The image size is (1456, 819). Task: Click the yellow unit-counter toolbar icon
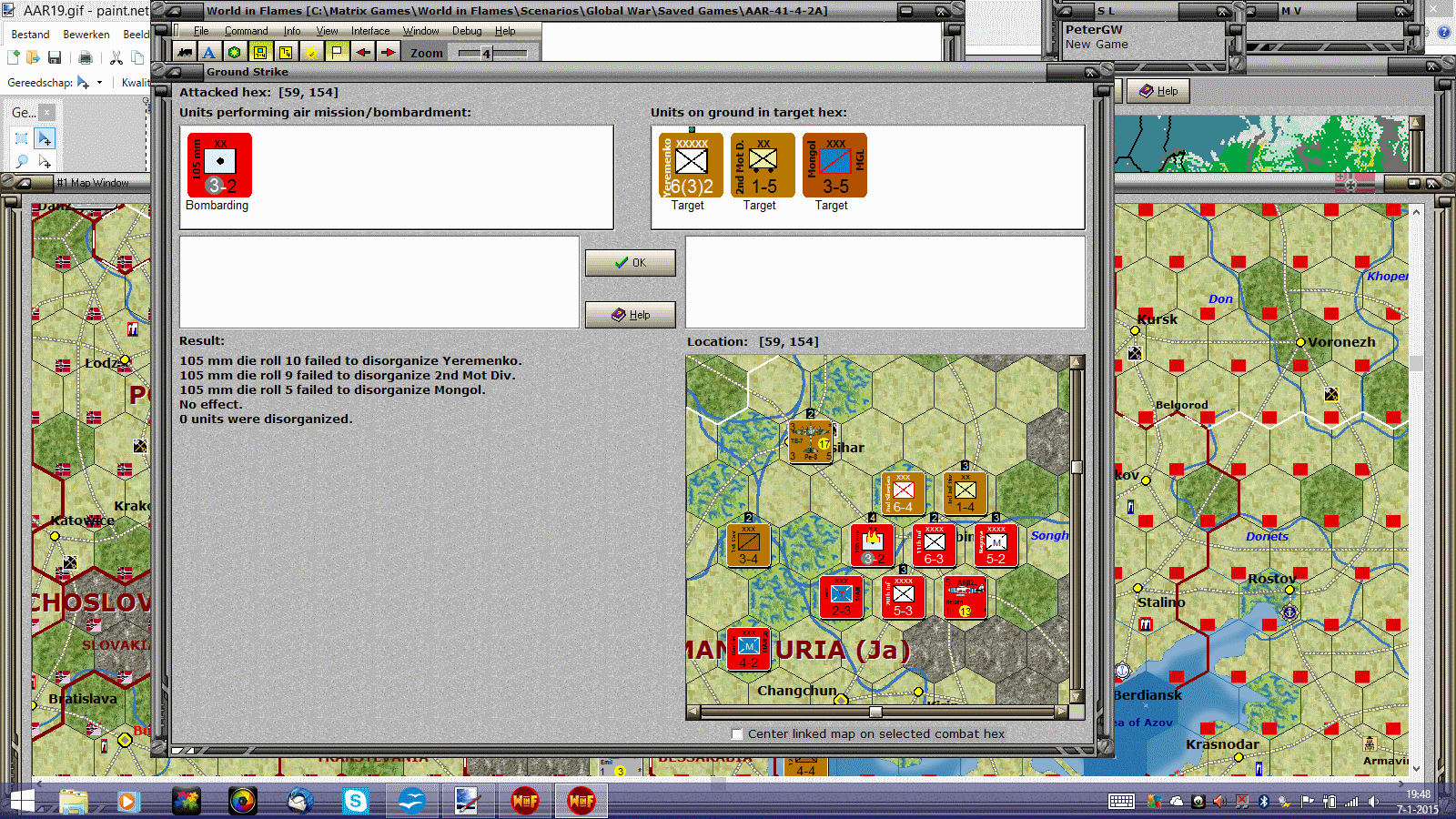pyautogui.click(x=260, y=53)
